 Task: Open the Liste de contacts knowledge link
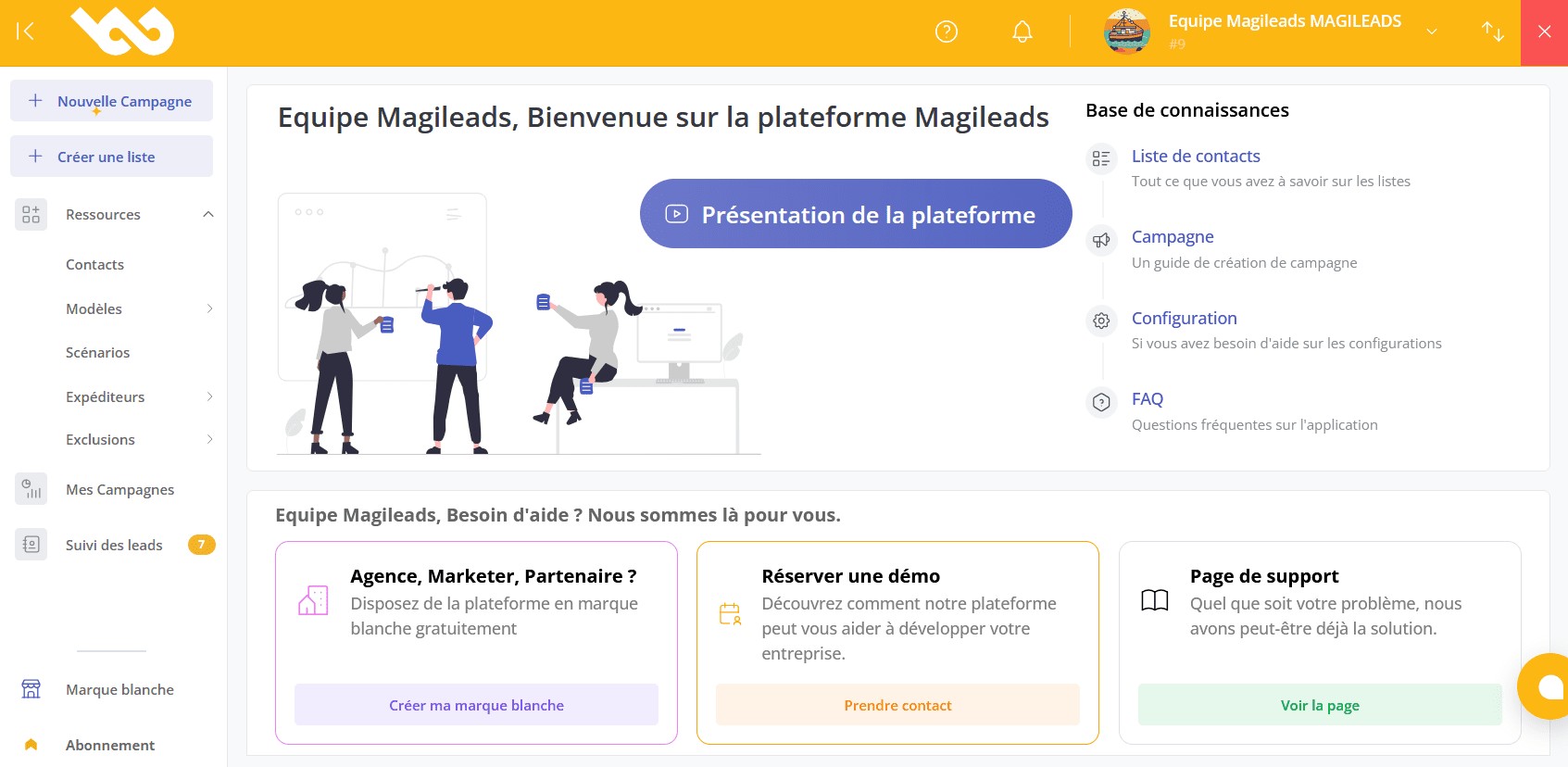(x=1195, y=156)
